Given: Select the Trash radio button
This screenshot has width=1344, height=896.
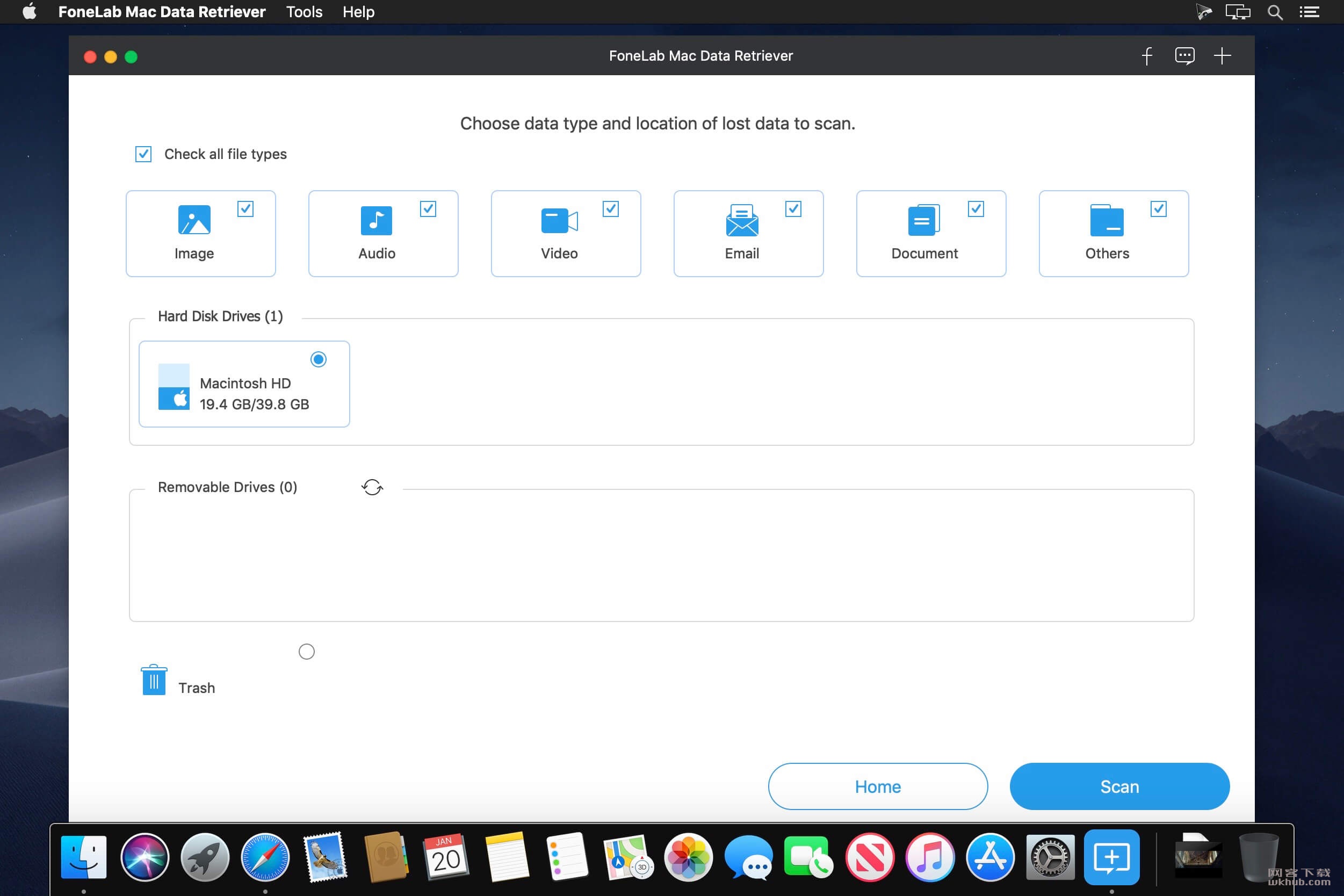Looking at the screenshot, I should coord(307,652).
